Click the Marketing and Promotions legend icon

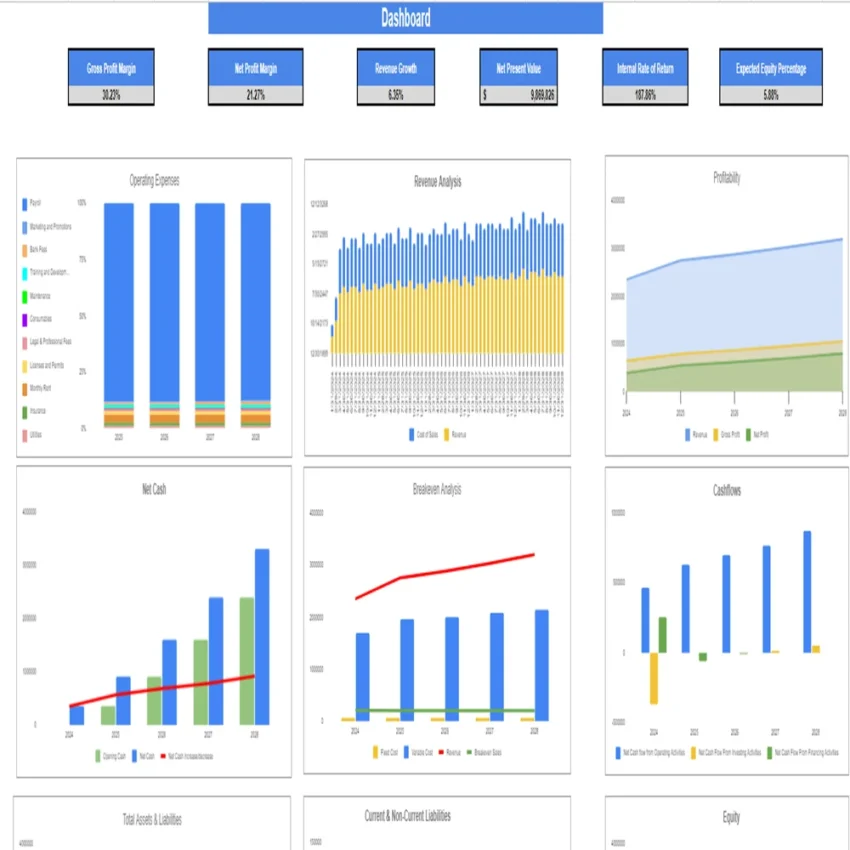[25, 226]
